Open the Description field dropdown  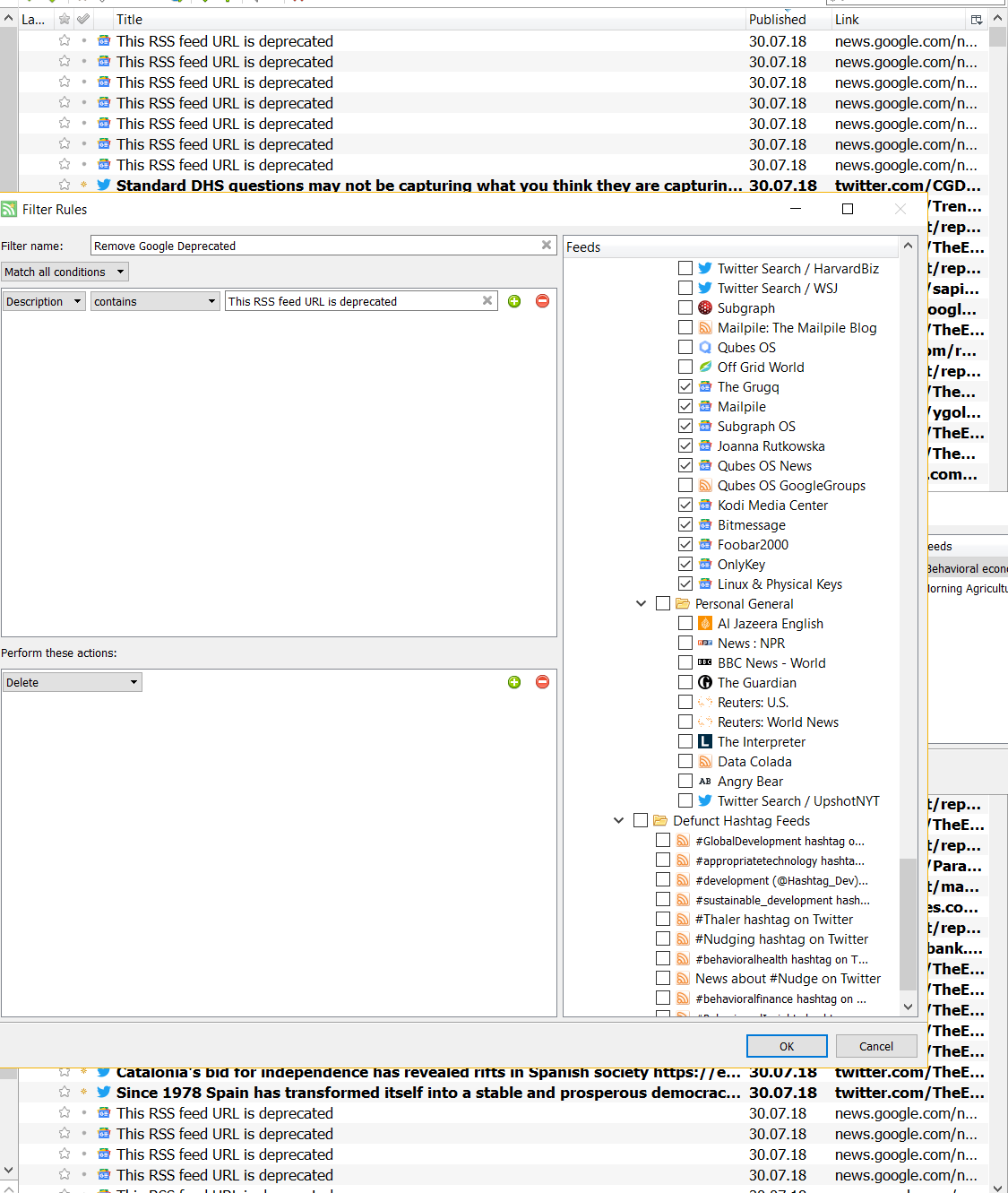coord(44,301)
